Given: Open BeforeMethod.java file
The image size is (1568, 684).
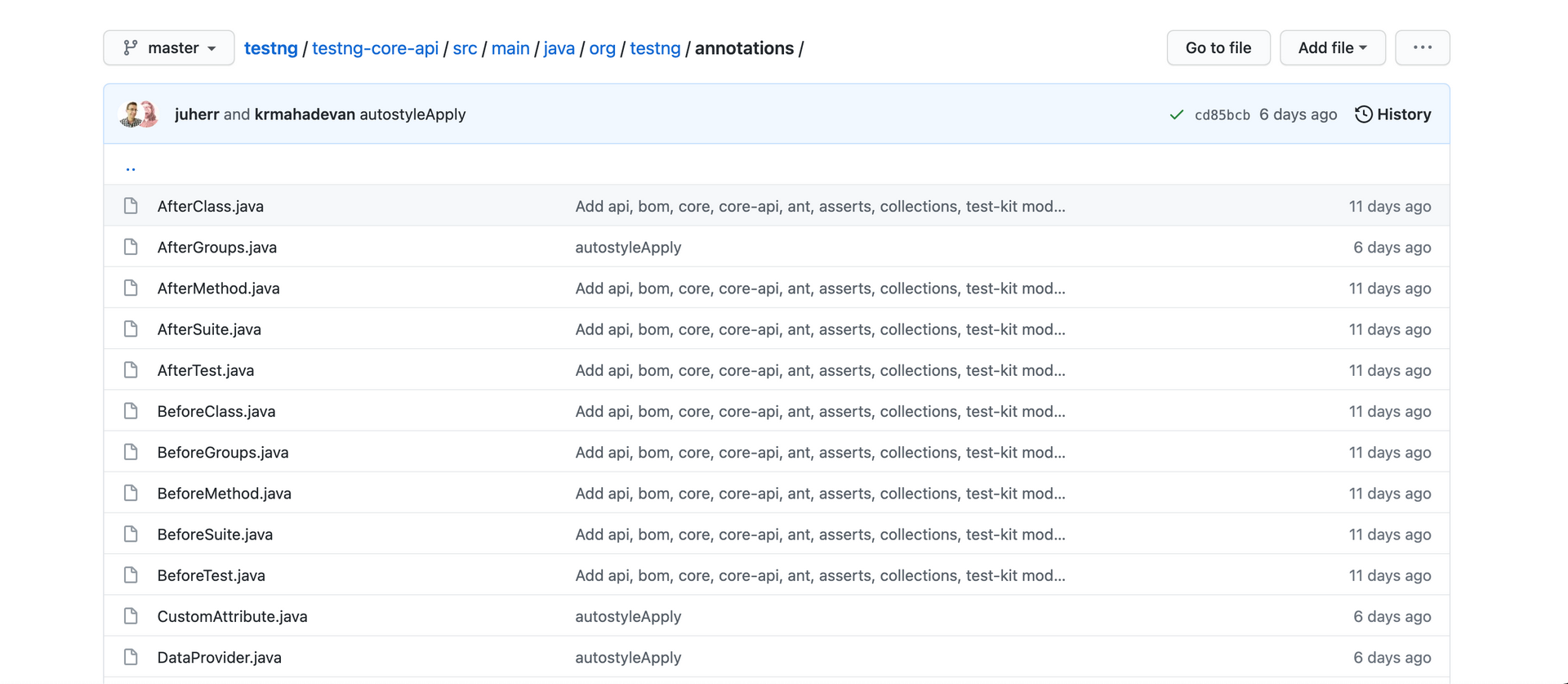Looking at the screenshot, I should click(x=225, y=493).
